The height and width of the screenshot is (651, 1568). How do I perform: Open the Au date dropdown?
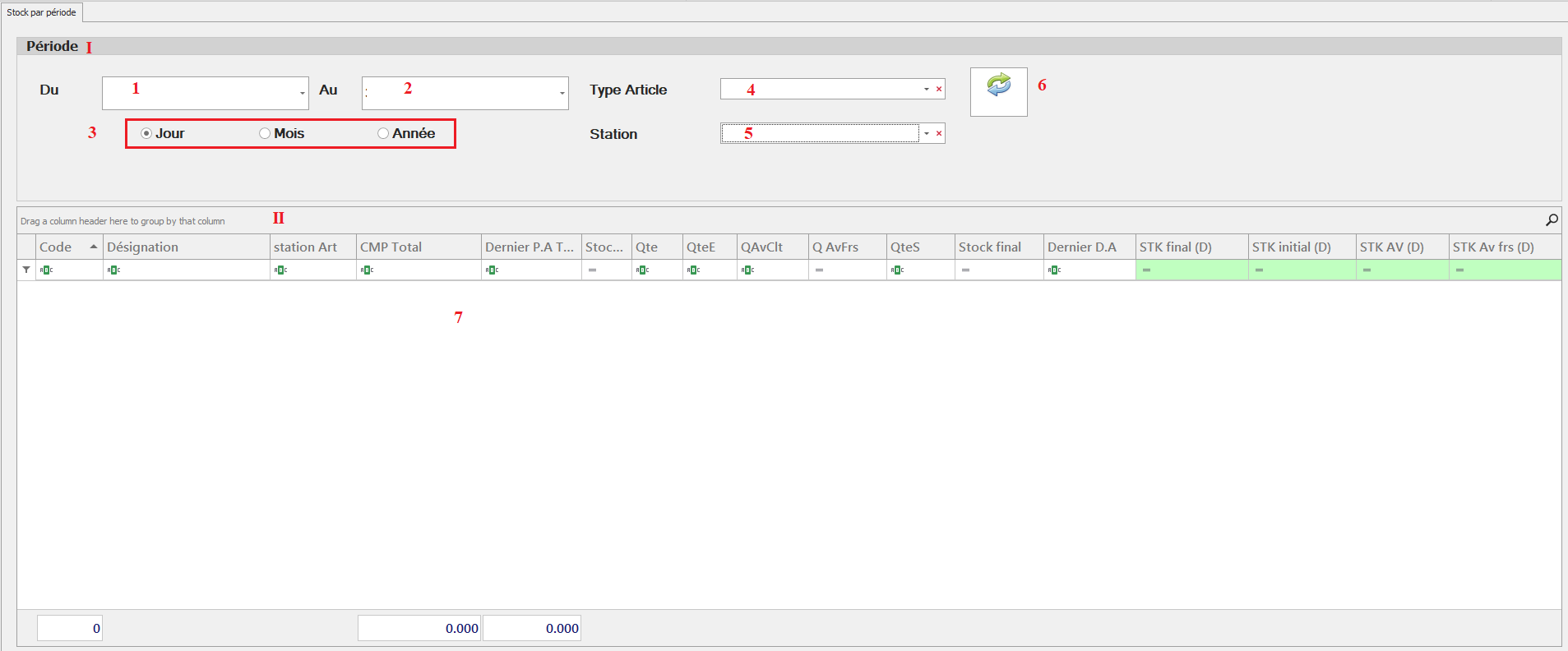click(x=562, y=93)
